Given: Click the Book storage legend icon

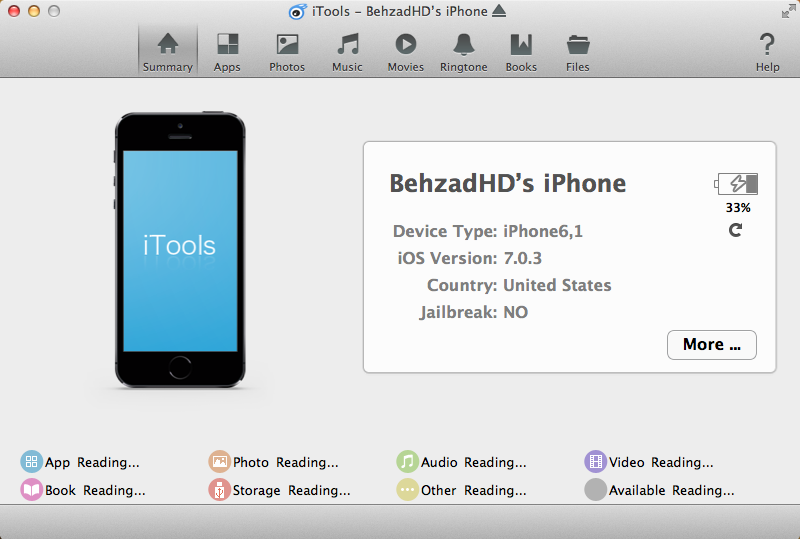Looking at the screenshot, I should [31, 490].
